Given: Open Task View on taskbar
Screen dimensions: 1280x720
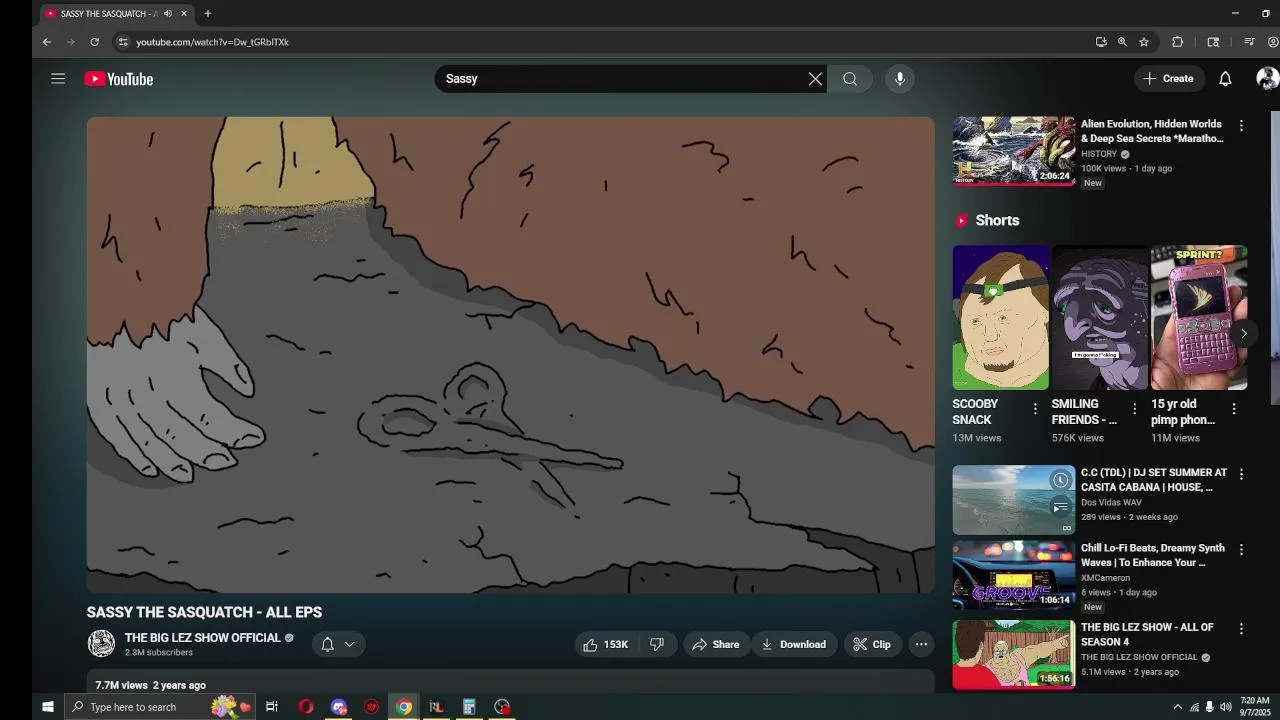Looking at the screenshot, I should 271,707.
